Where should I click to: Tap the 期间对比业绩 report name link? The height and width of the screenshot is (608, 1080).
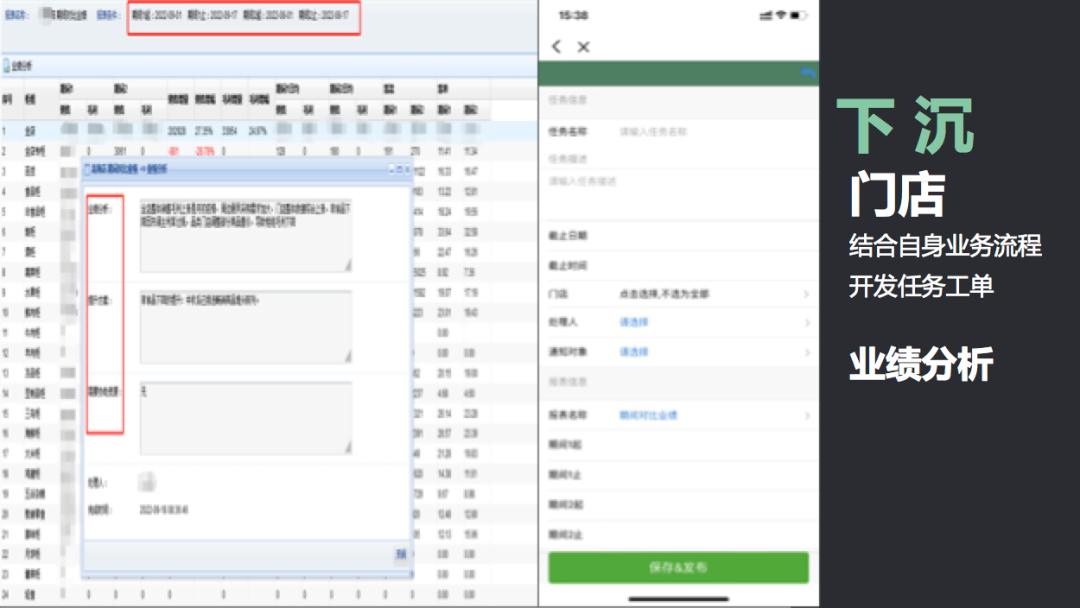click(648, 415)
